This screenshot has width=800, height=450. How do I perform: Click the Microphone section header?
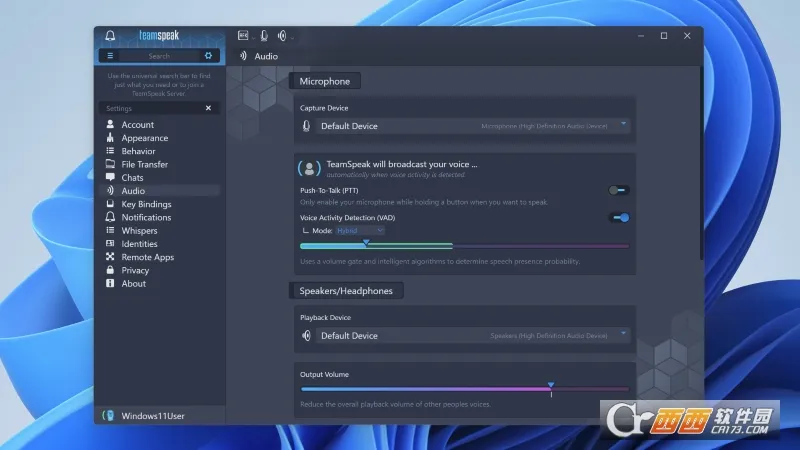point(324,81)
